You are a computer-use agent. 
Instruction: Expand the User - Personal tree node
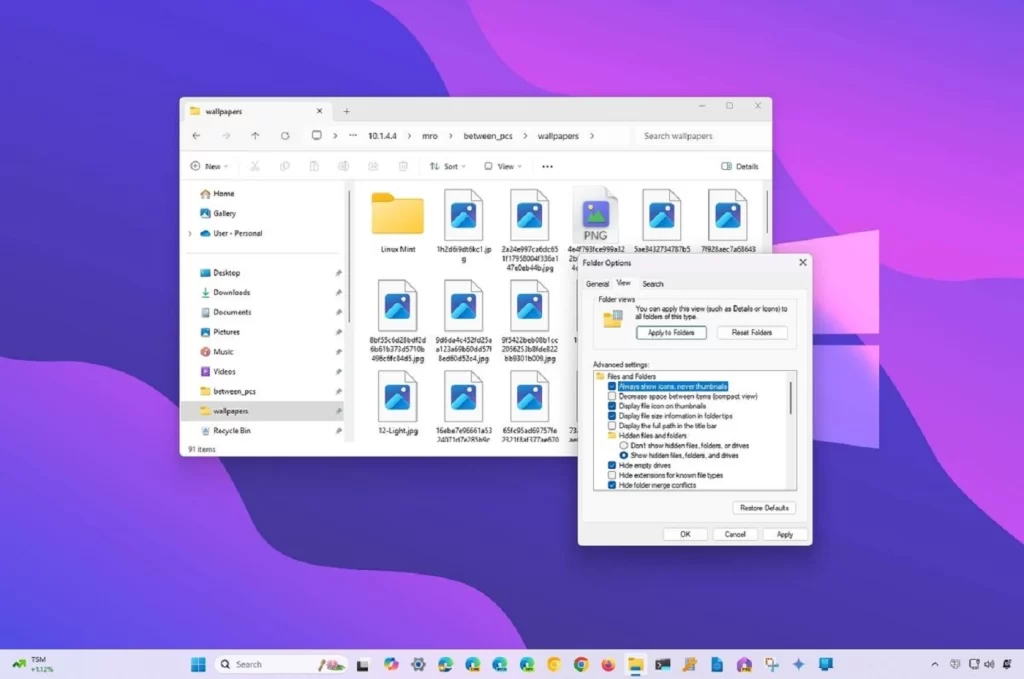point(190,233)
